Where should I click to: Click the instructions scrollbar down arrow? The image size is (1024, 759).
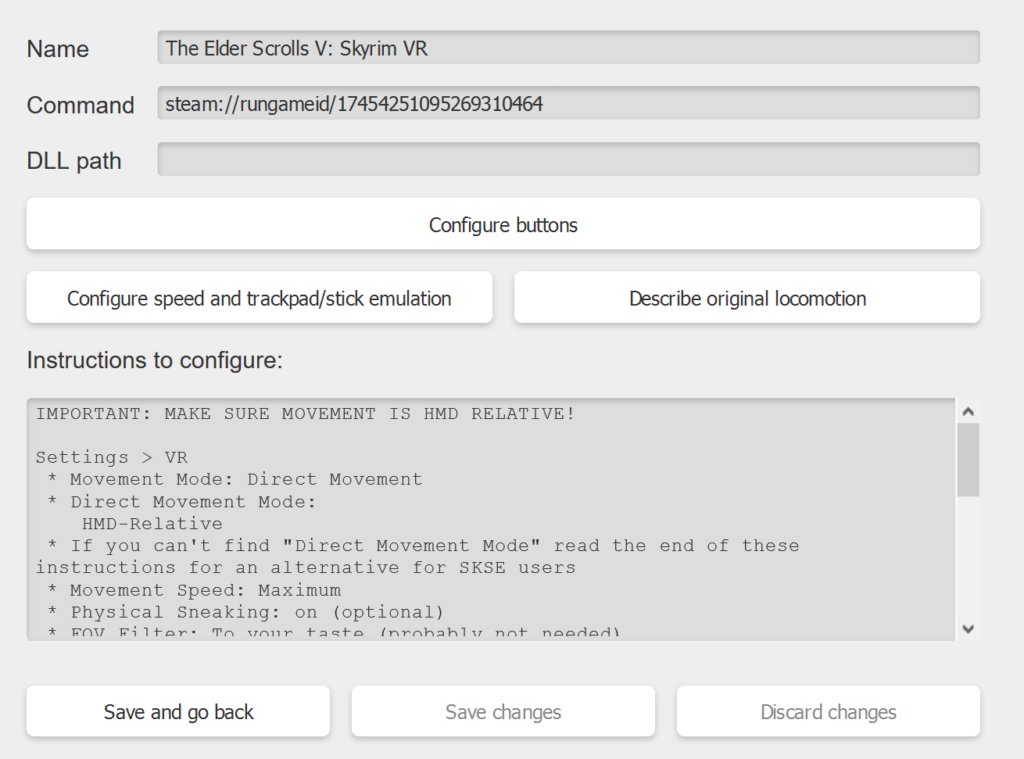pyautogui.click(x=967, y=628)
